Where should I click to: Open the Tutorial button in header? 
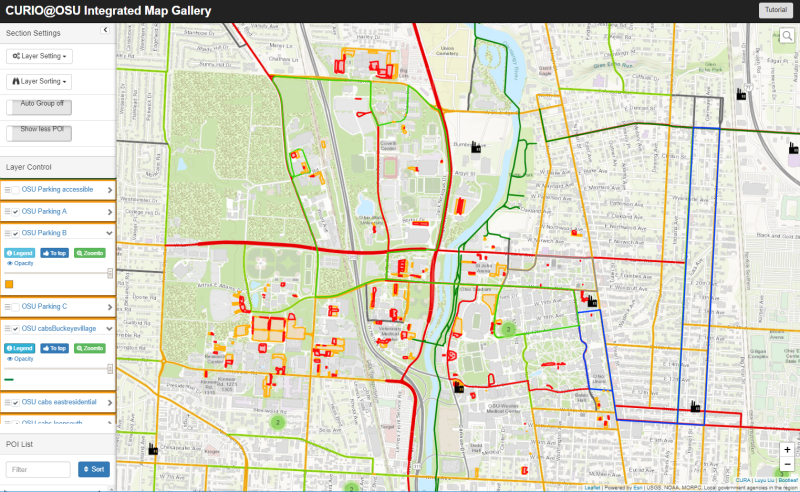pos(776,10)
